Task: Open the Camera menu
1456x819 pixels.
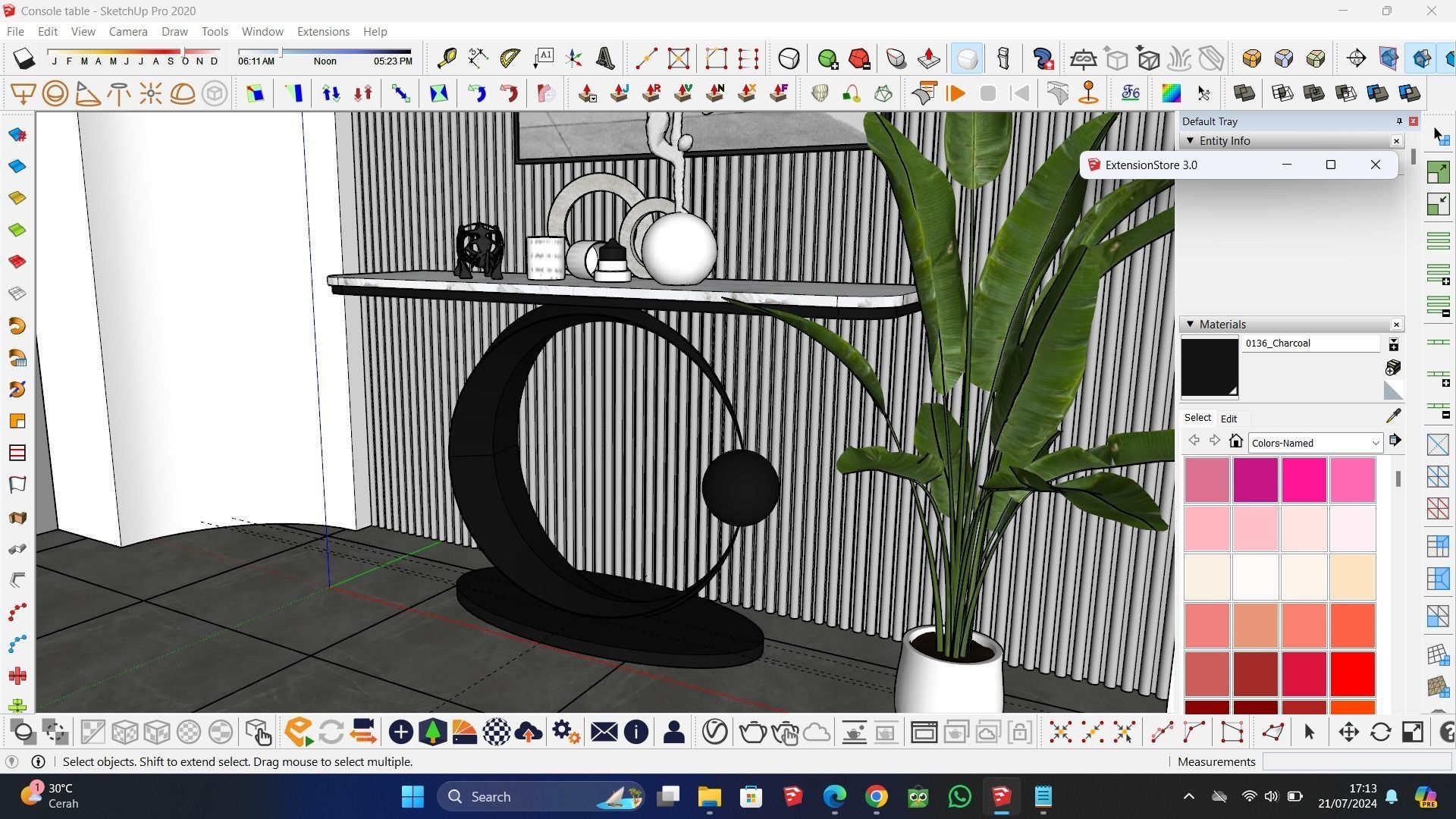Action: (127, 32)
